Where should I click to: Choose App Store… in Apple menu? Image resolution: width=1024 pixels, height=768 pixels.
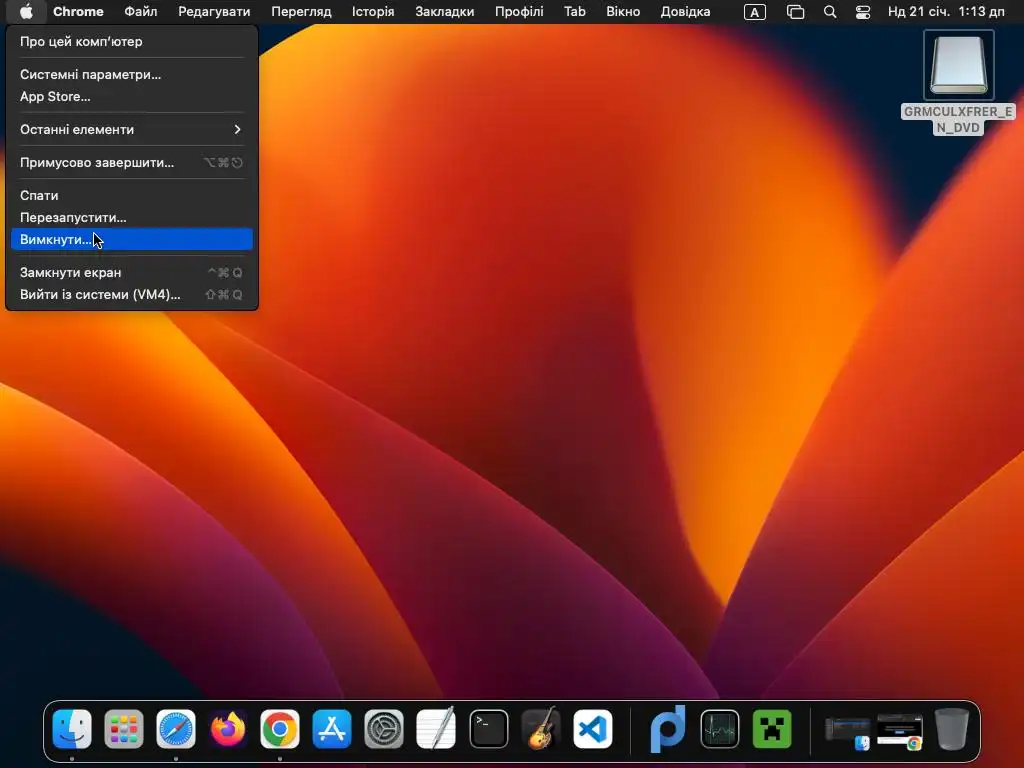pyautogui.click(x=131, y=97)
